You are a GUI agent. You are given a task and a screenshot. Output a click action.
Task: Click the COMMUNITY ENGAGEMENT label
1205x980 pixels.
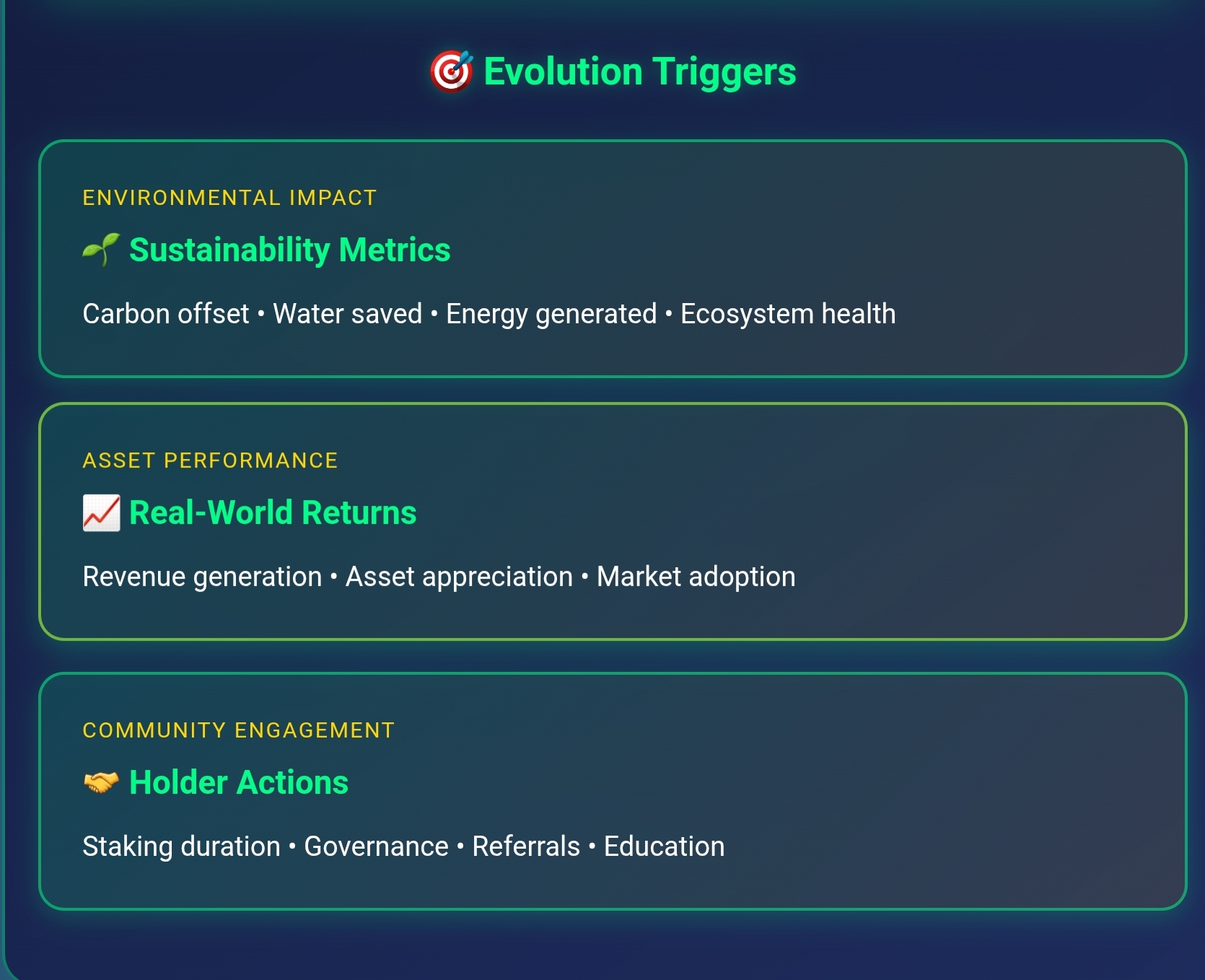[x=239, y=730]
